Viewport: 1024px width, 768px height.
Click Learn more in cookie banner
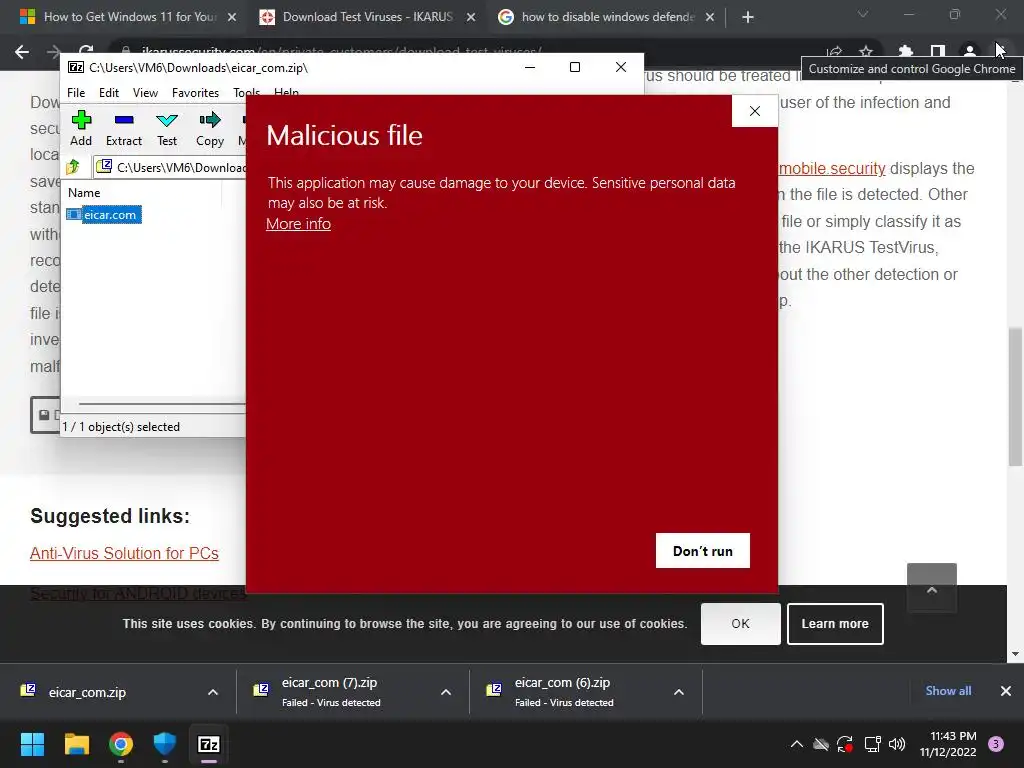click(835, 624)
